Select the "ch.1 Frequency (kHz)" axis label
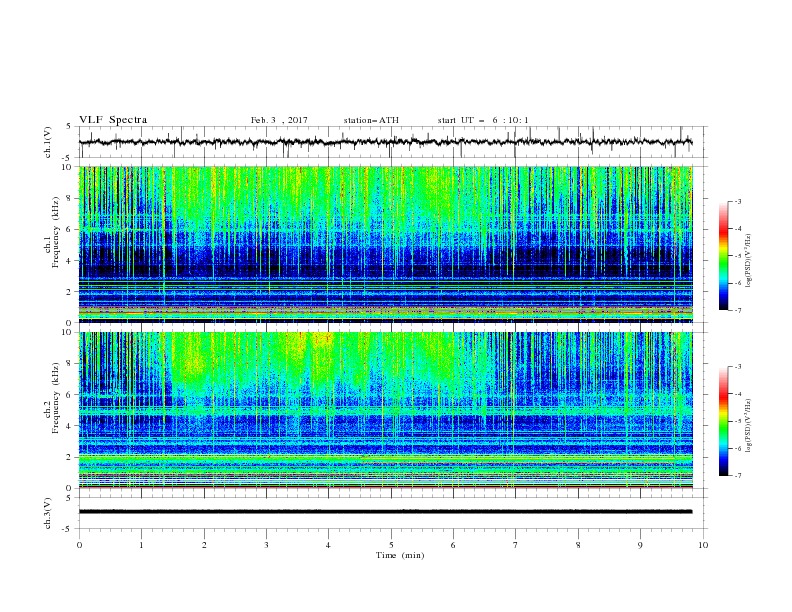The image size is (792, 612). click(52, 233)
